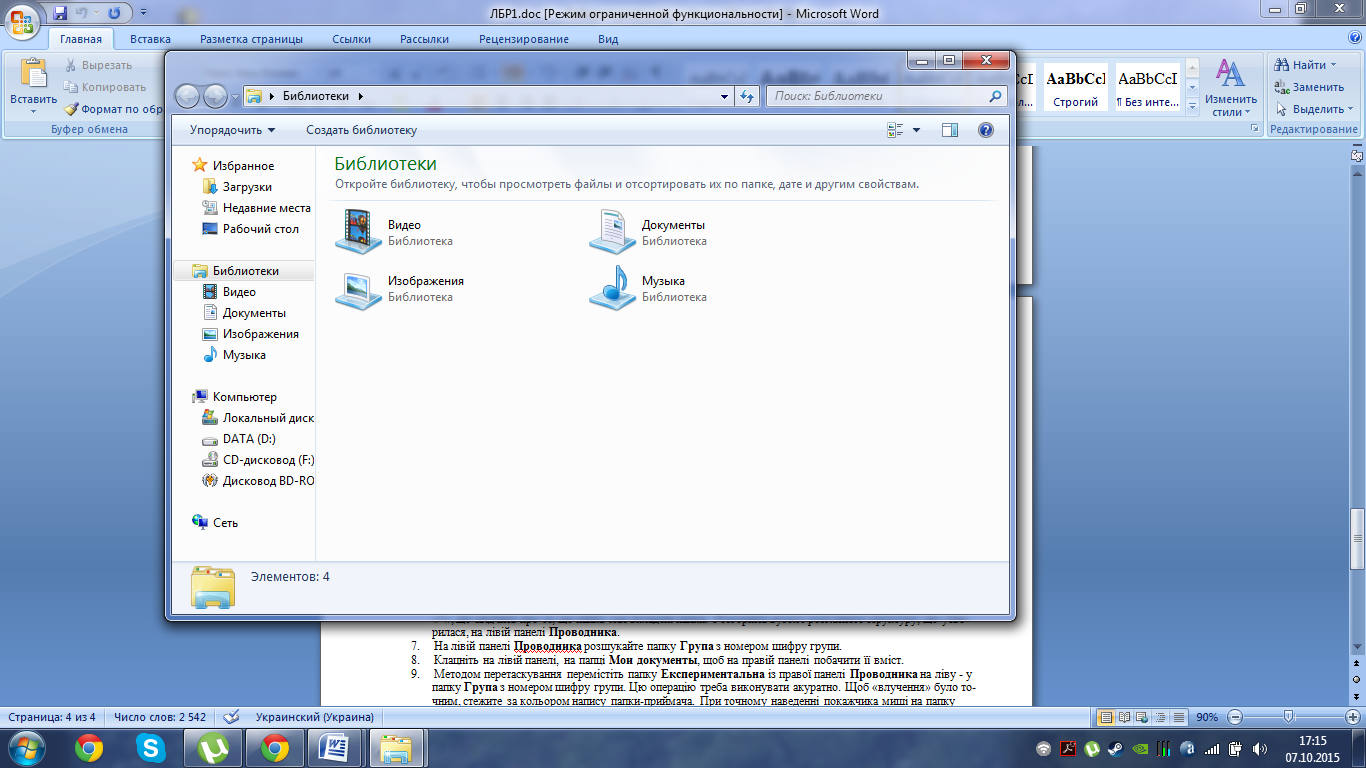Viewport: 1366px width, 768px height.
Task: Switch to Разметка страницы tab in Word
Action: click(x=251, y=39)
